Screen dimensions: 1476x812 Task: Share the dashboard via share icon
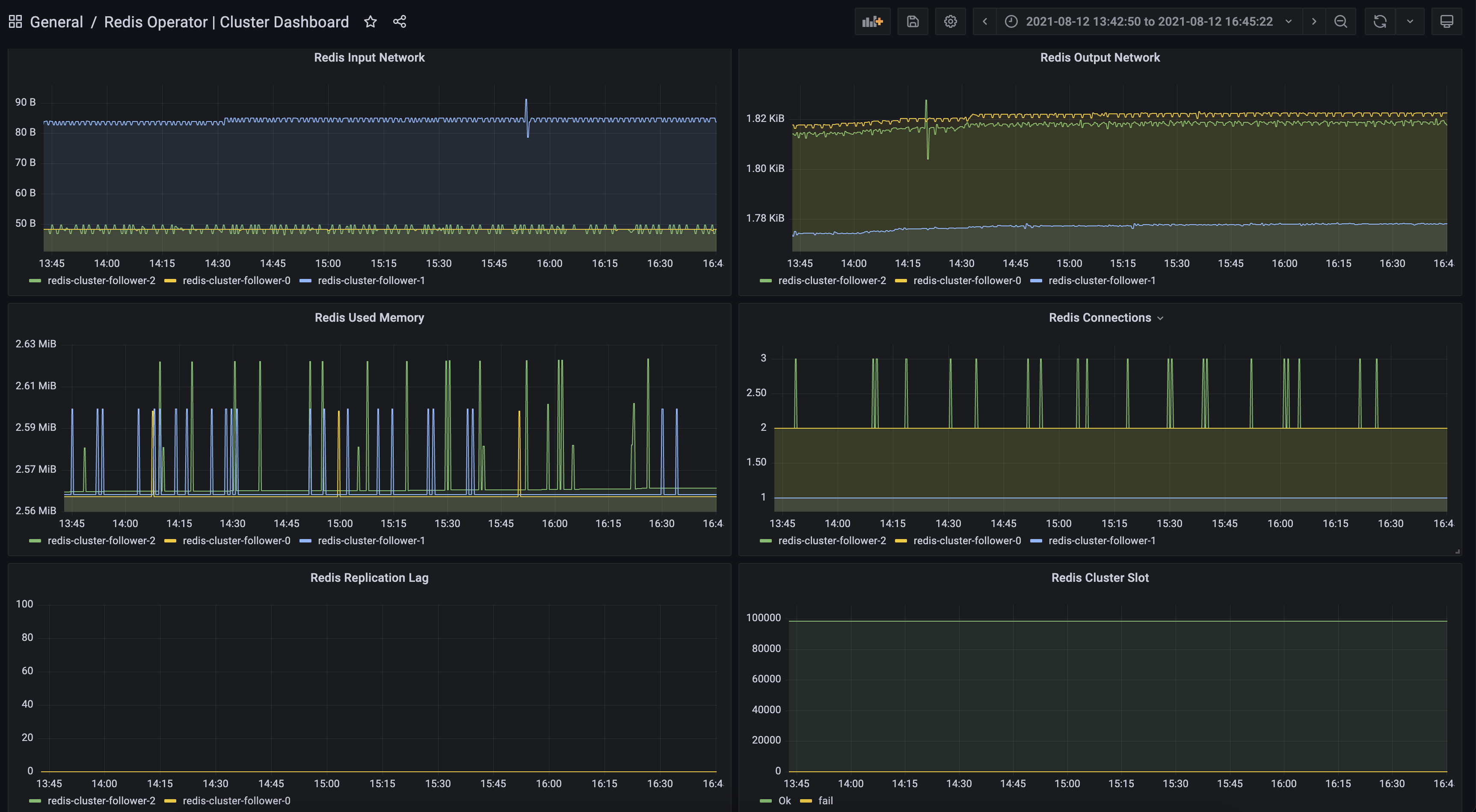399,22
